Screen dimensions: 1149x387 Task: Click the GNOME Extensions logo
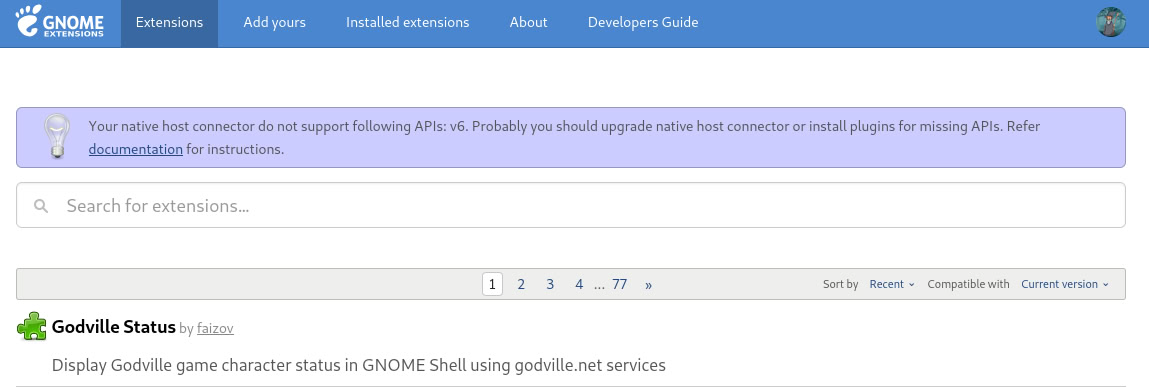click(59, 22)
